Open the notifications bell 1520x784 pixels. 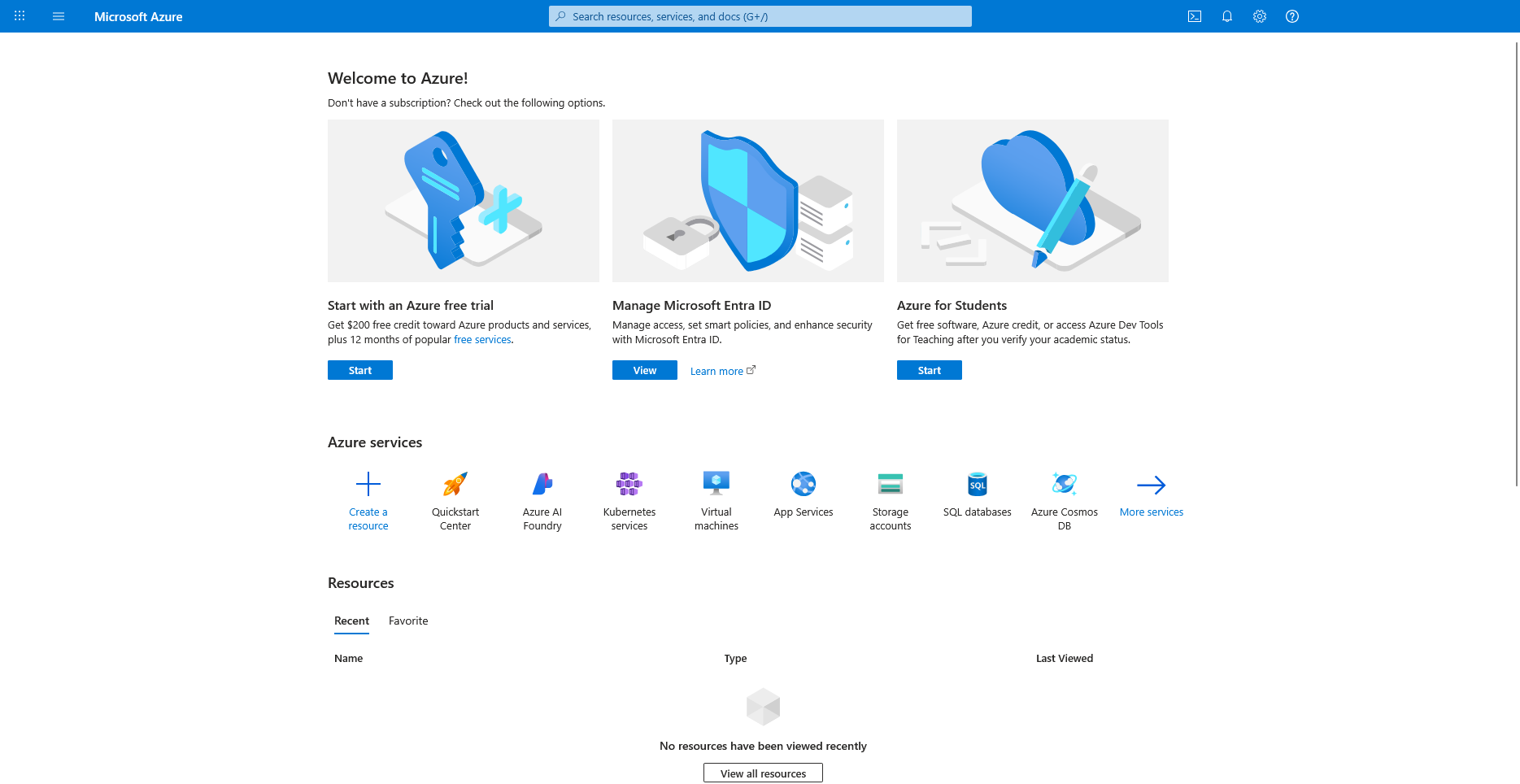[1227, 16]
